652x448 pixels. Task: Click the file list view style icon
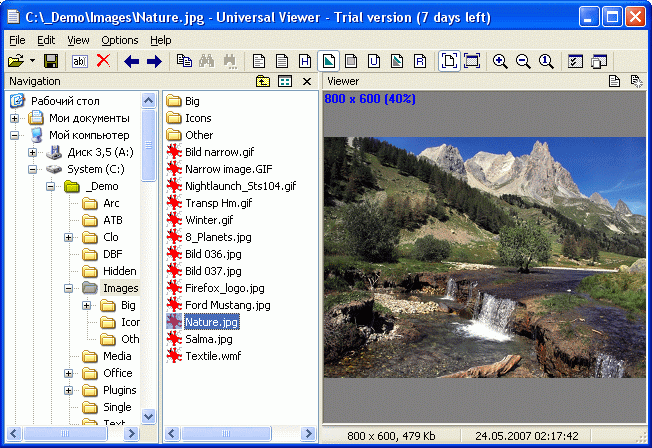285,81
